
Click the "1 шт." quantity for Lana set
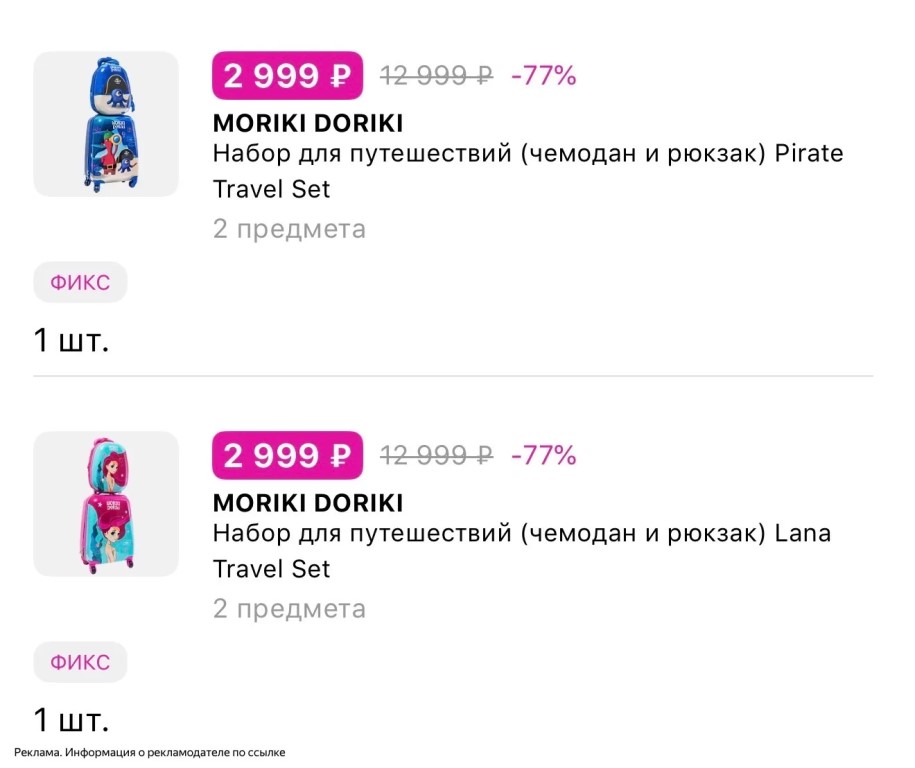pos(71,719)
